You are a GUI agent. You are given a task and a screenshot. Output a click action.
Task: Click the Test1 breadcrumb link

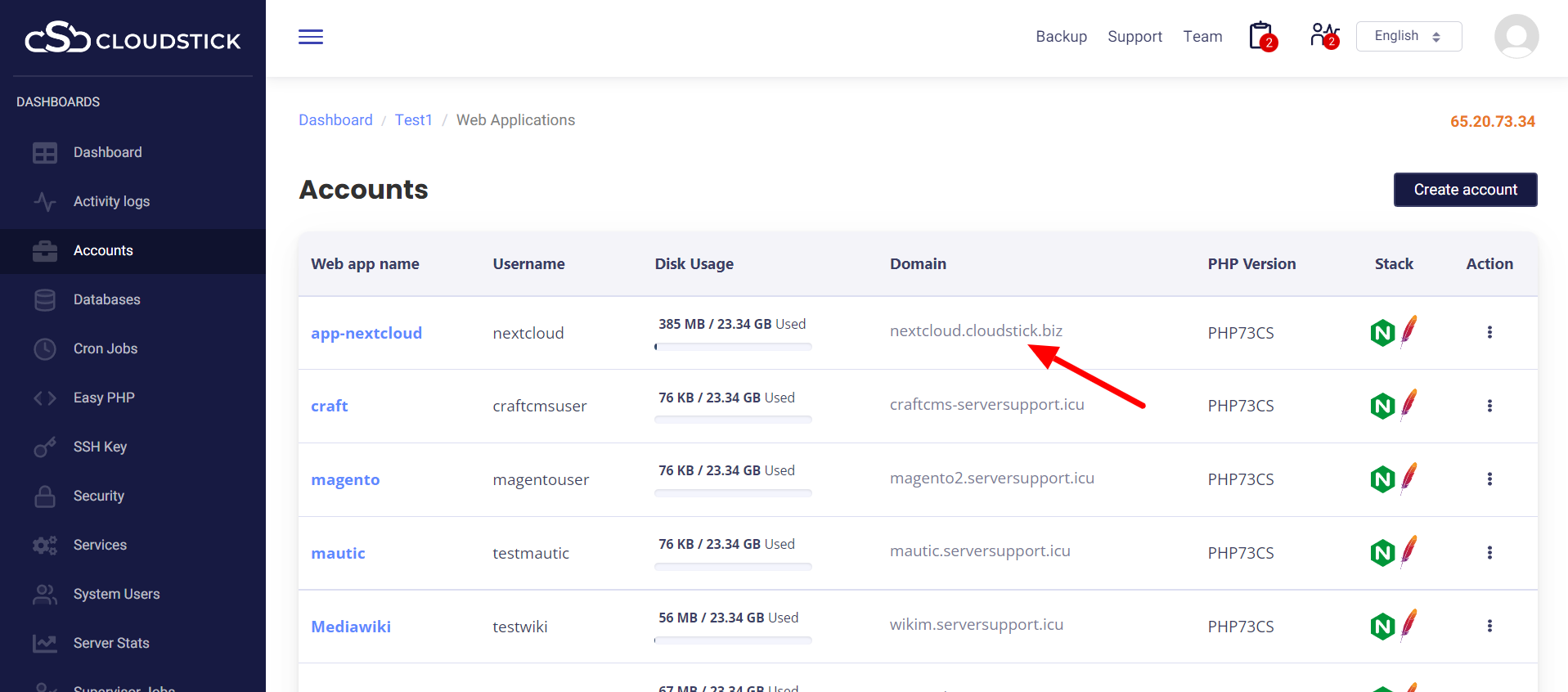pyautogui.click(x=413, y=120)
